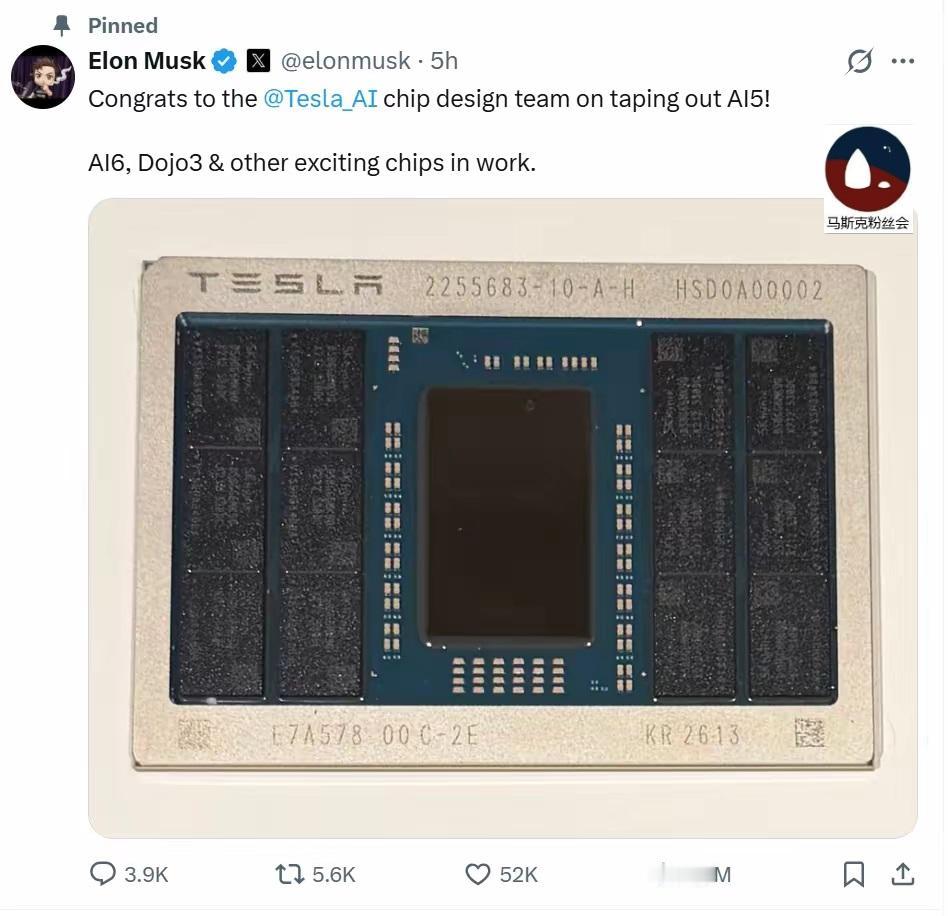Click the 3.9K replies counter
The image size is (948, 916).
[146, 874]
